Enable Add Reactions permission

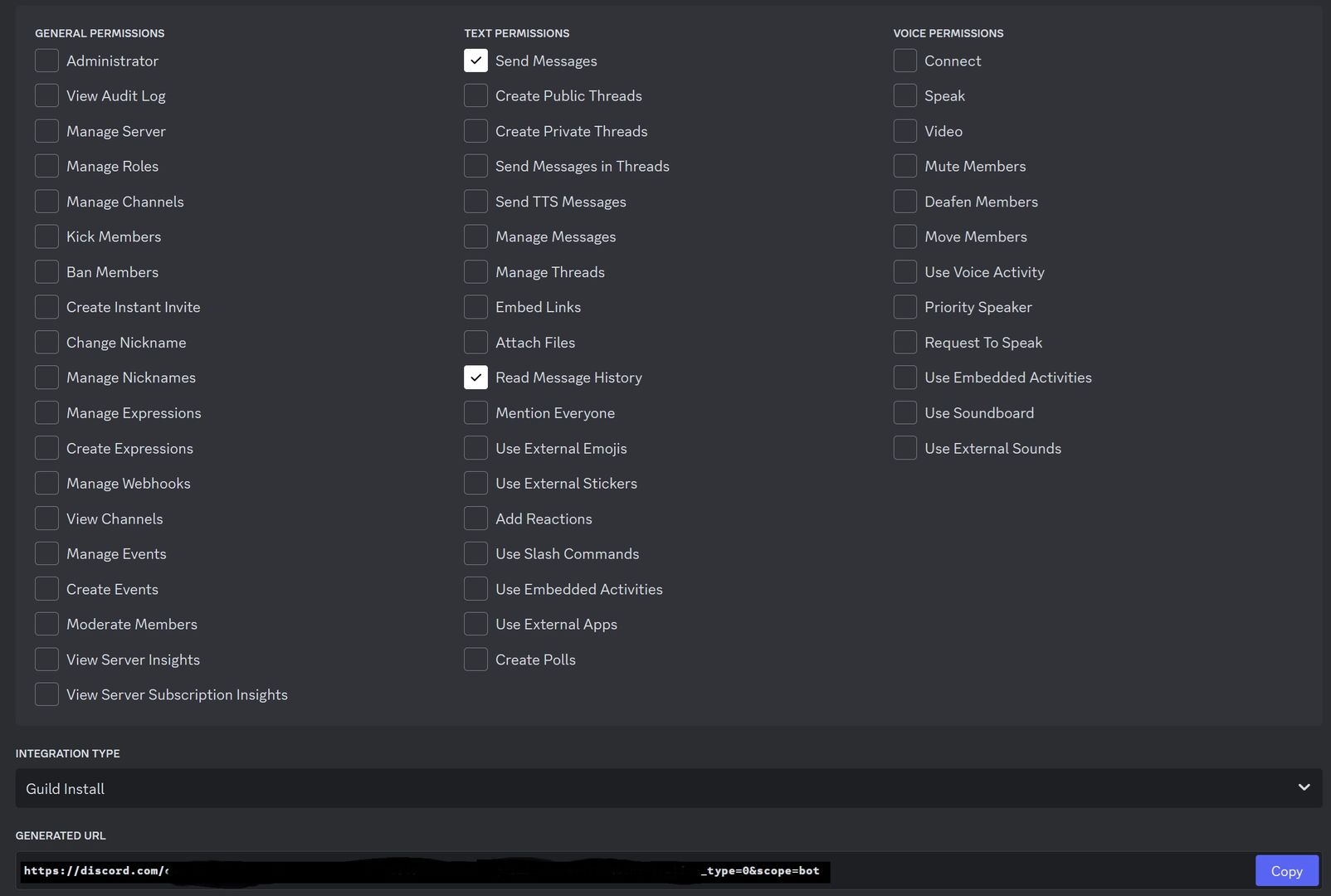[x=475, y=519]
